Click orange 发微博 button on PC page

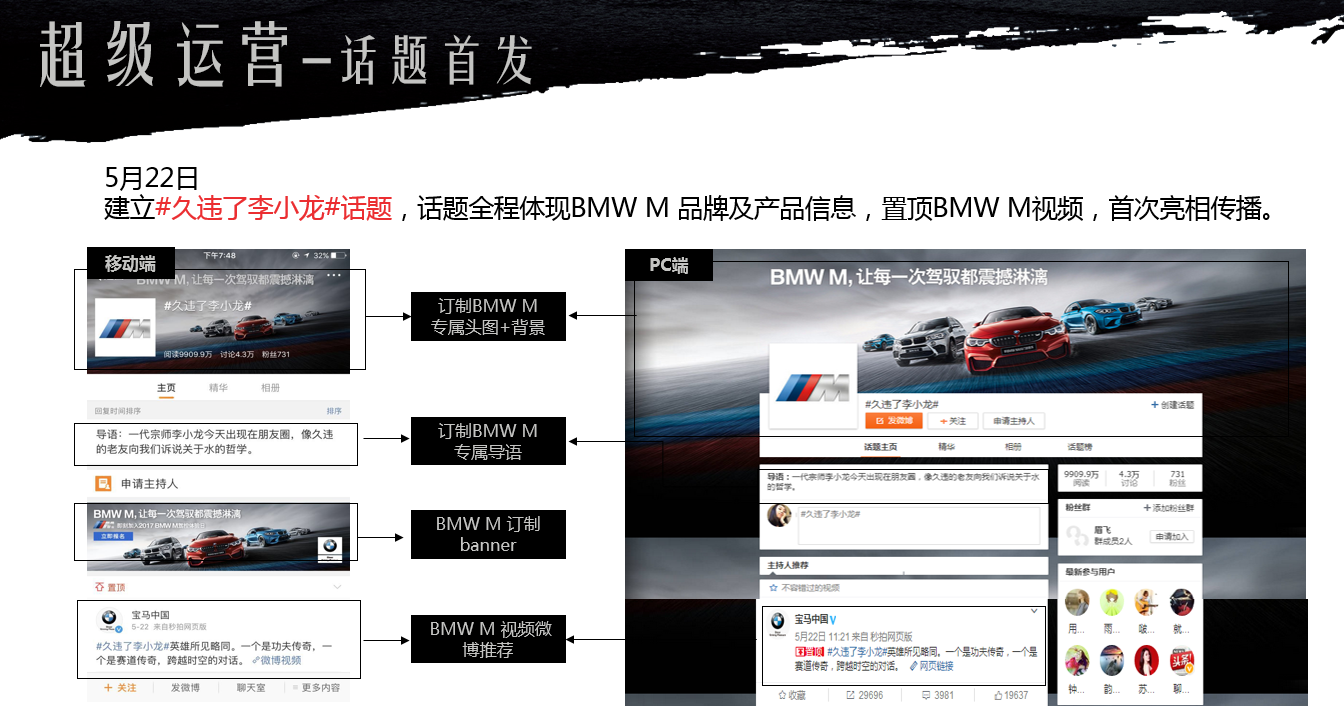pyautogui.click(x=894, y=421)
